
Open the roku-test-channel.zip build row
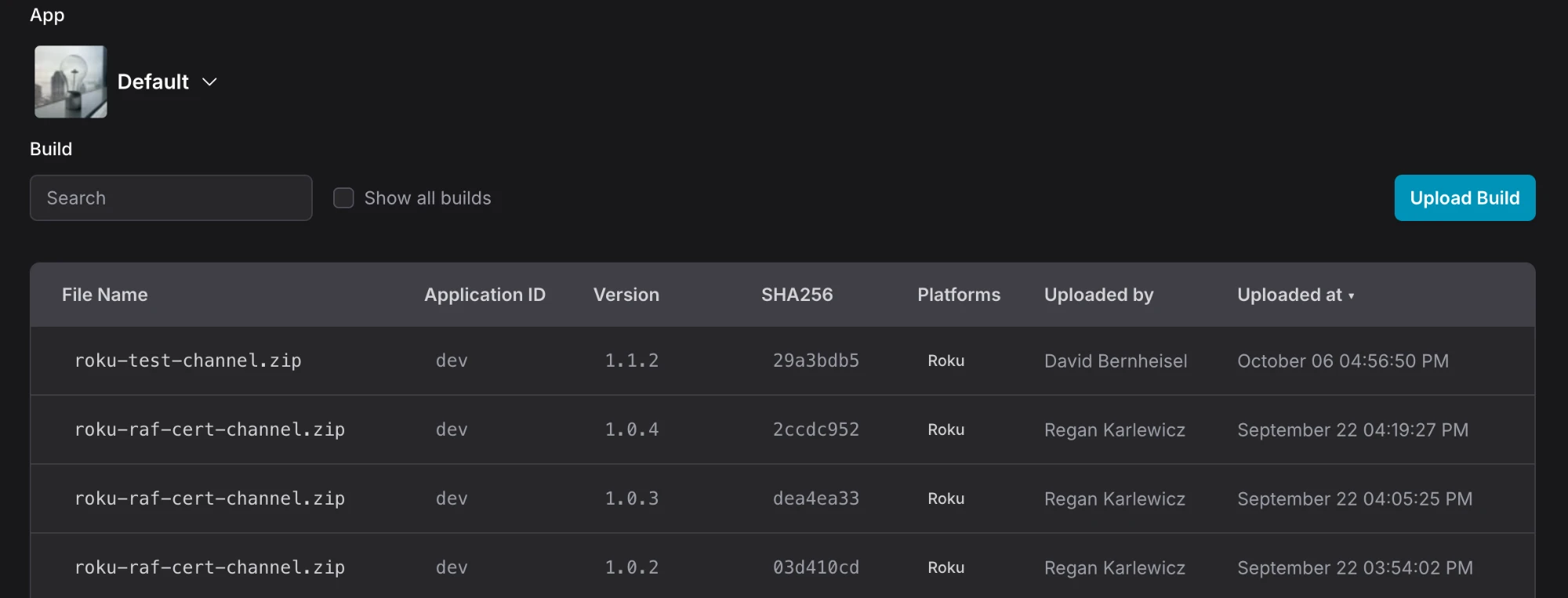point(782,361)
